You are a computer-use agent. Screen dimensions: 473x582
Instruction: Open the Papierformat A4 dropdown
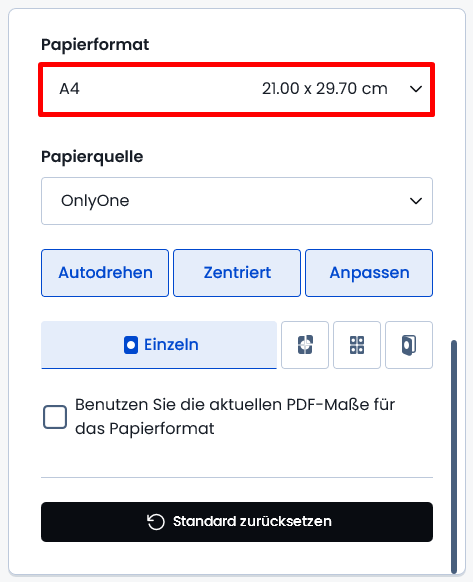pos(237,89)
